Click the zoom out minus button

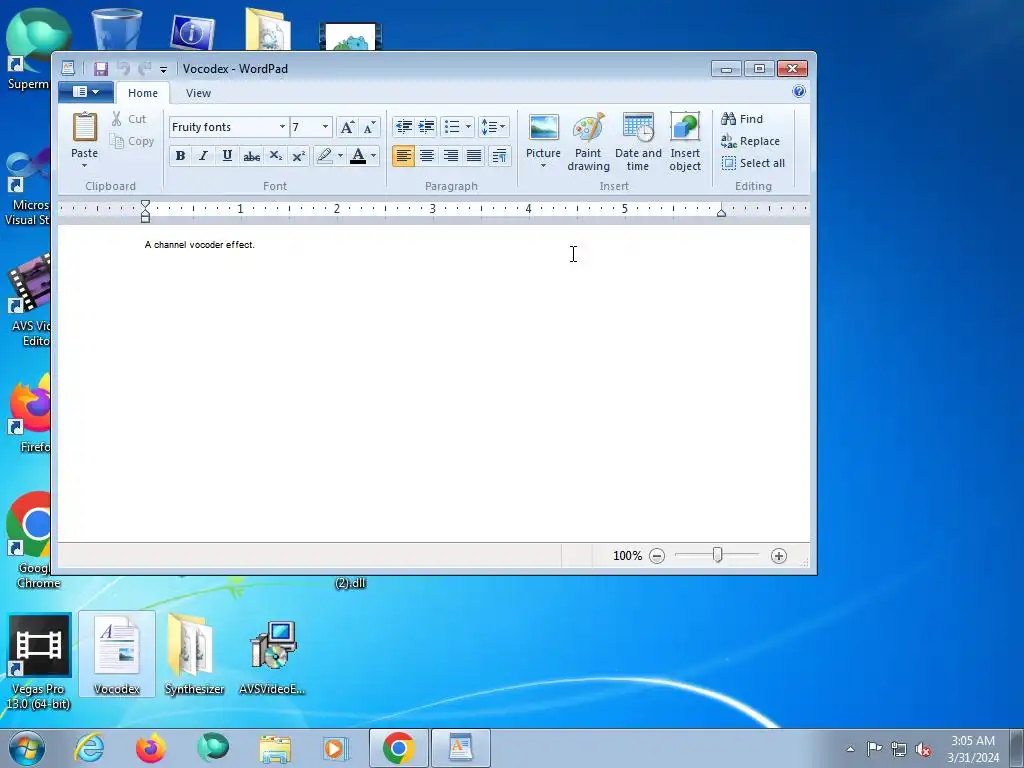[657, 556]
